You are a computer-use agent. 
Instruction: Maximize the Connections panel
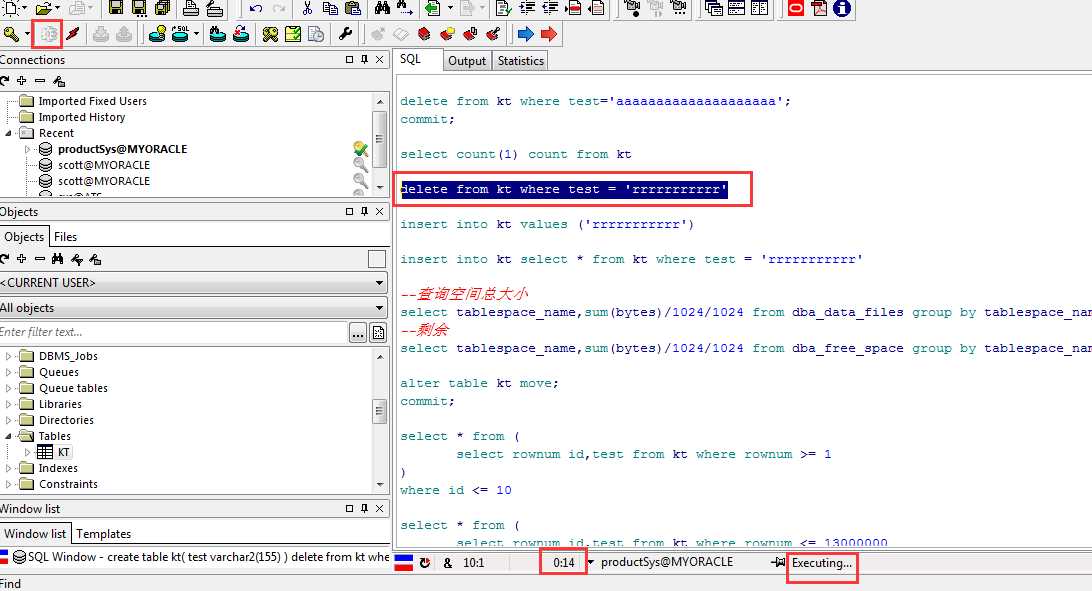350,60
